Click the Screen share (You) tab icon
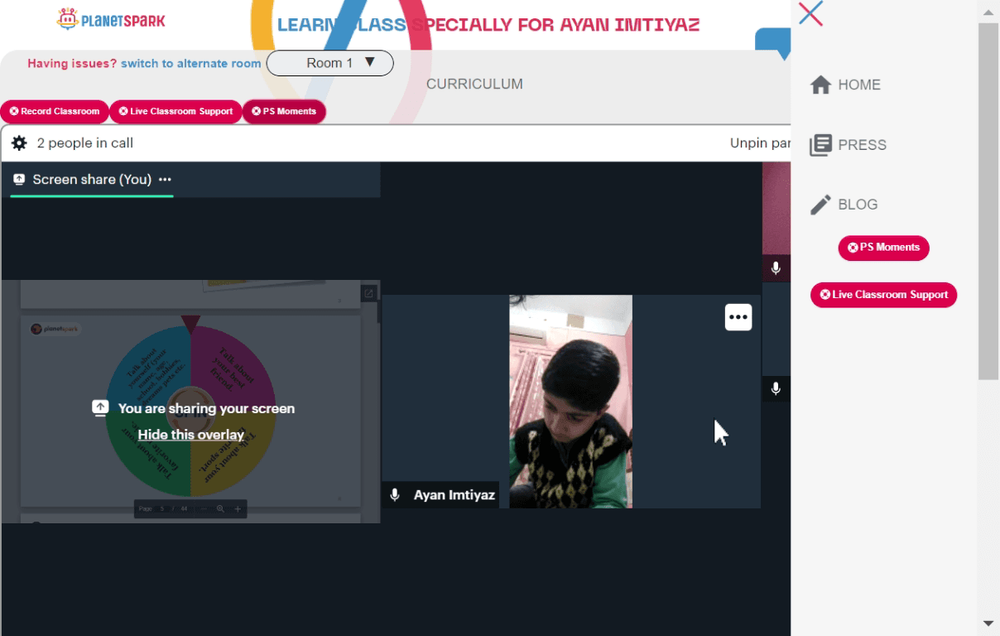This screenshot has height=636, width=1000. tap(19, 179)
